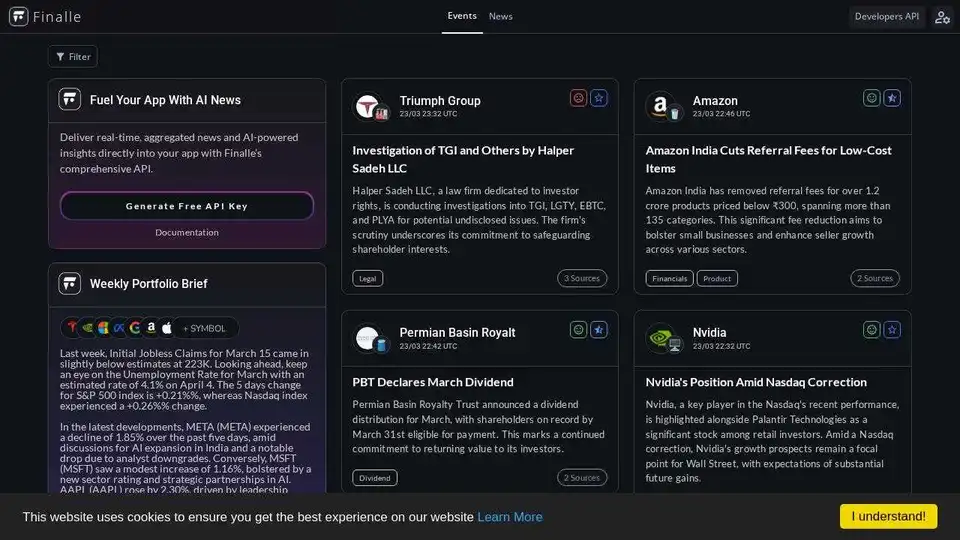Click the Microsoft logo in portfolio symbols
Screen dimensions: 960x540
(103, 328)
